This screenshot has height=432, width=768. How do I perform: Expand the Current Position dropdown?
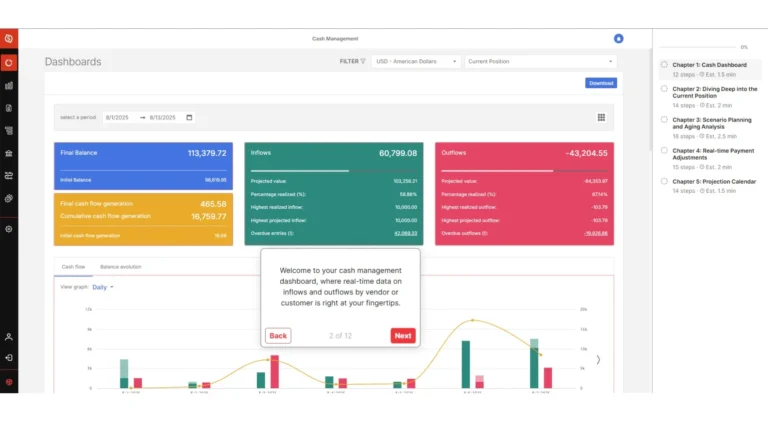coord(540,61)
